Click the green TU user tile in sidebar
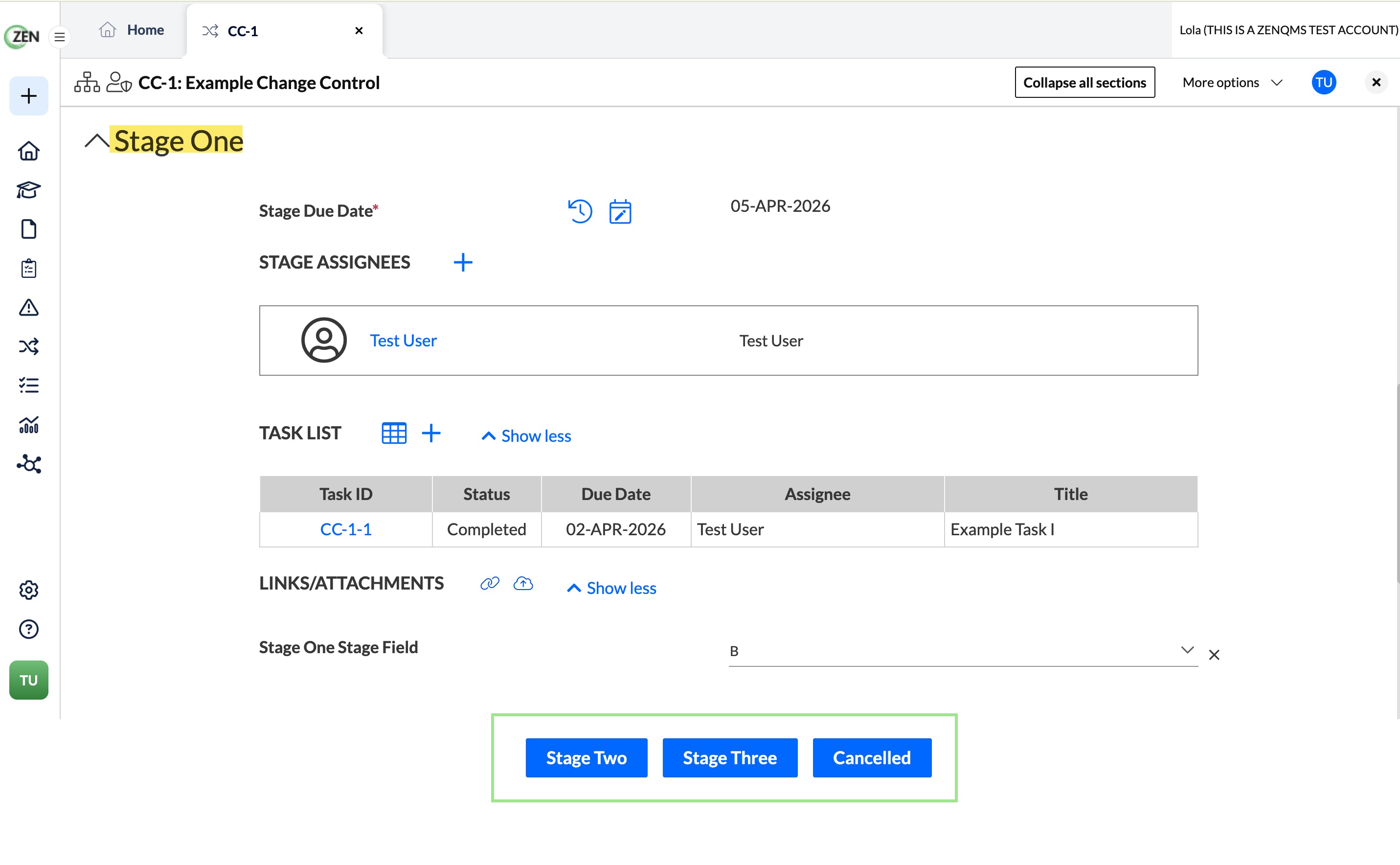1400x865 pixels. coord(28,680)
